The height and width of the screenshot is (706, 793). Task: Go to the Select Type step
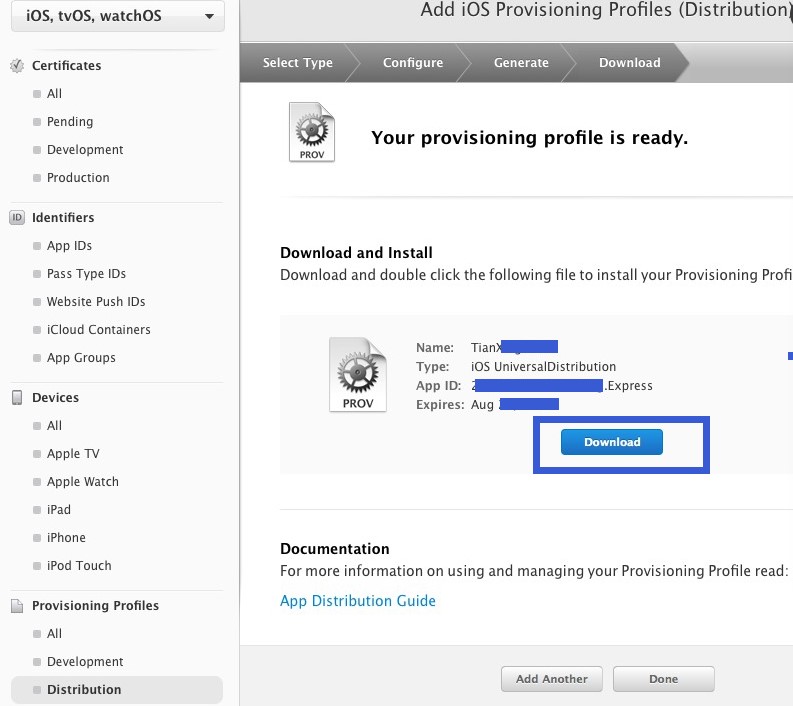297,63
